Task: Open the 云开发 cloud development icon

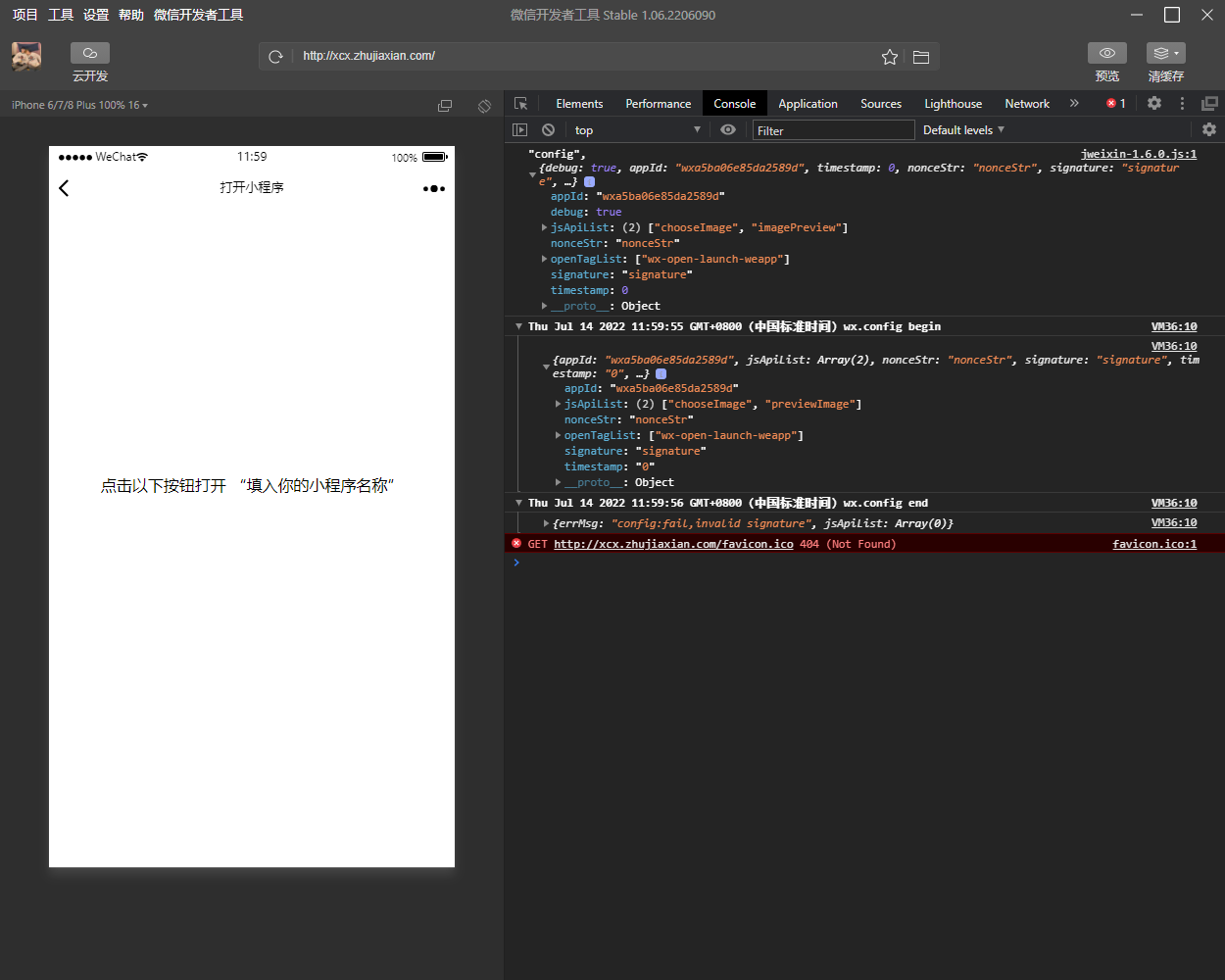Action: click(90, 53)
